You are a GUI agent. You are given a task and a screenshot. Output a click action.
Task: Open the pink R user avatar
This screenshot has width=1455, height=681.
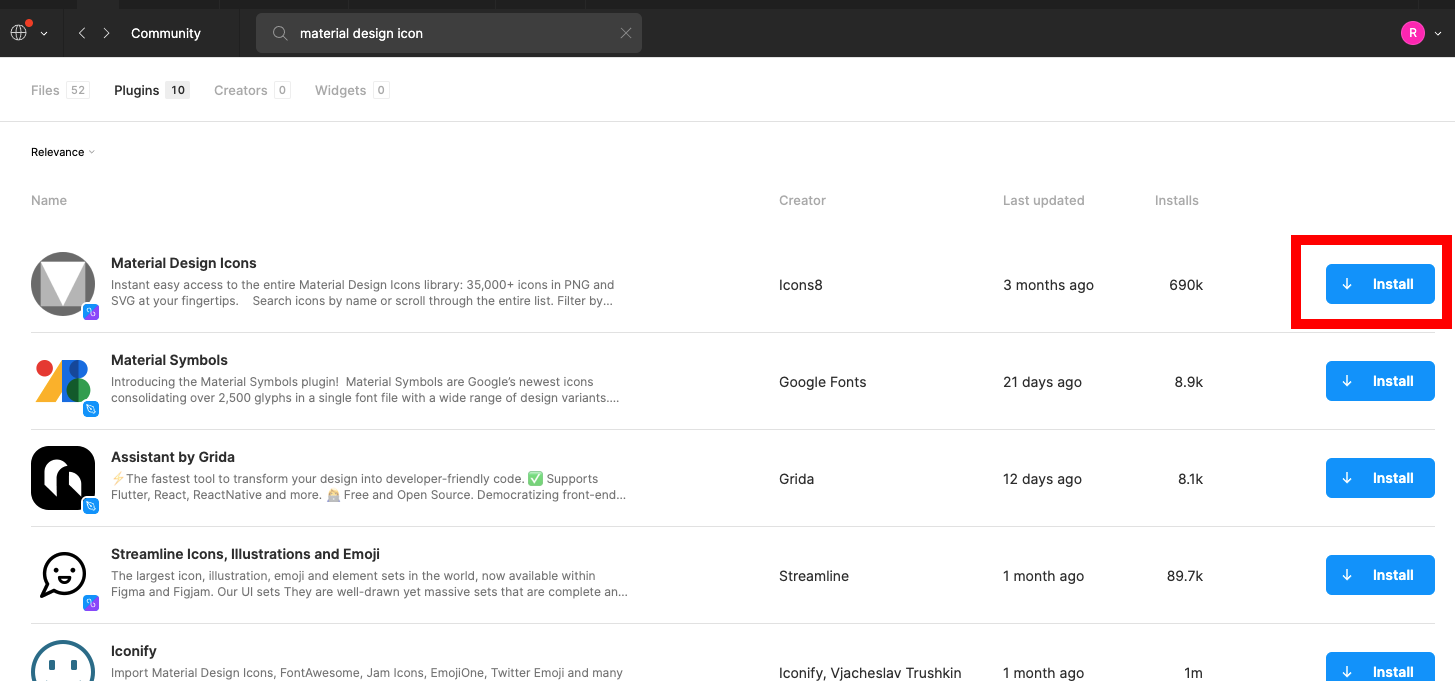1412,33
